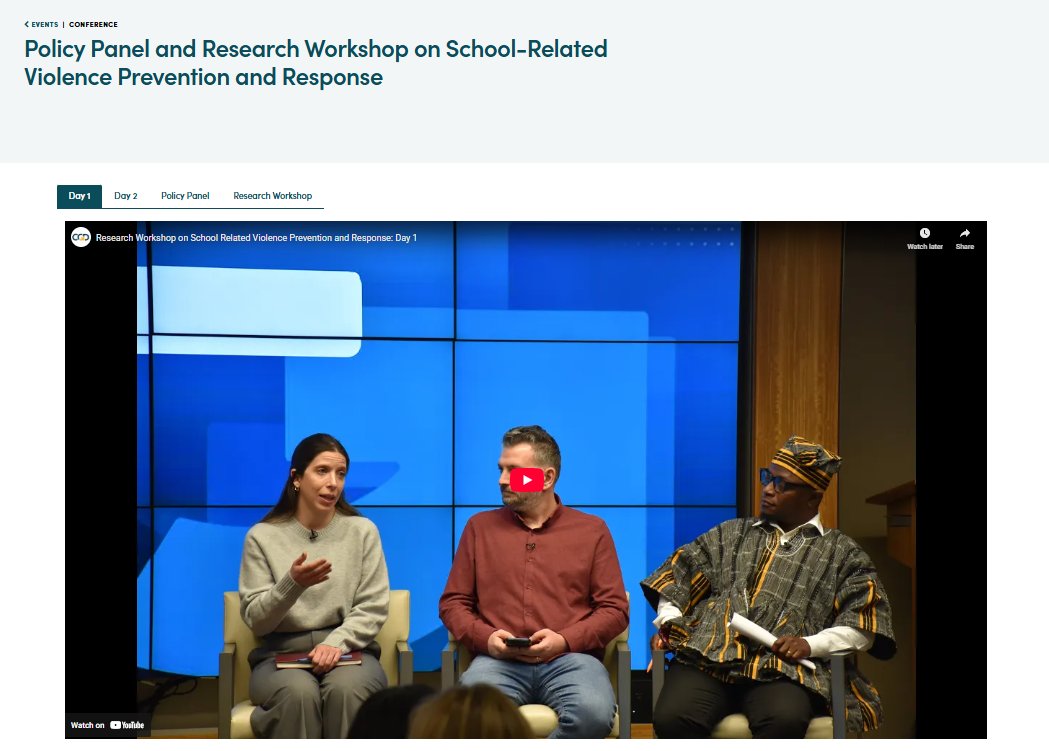Open the Policy Panel tab

pyautogui.click(x=185, y=196)
